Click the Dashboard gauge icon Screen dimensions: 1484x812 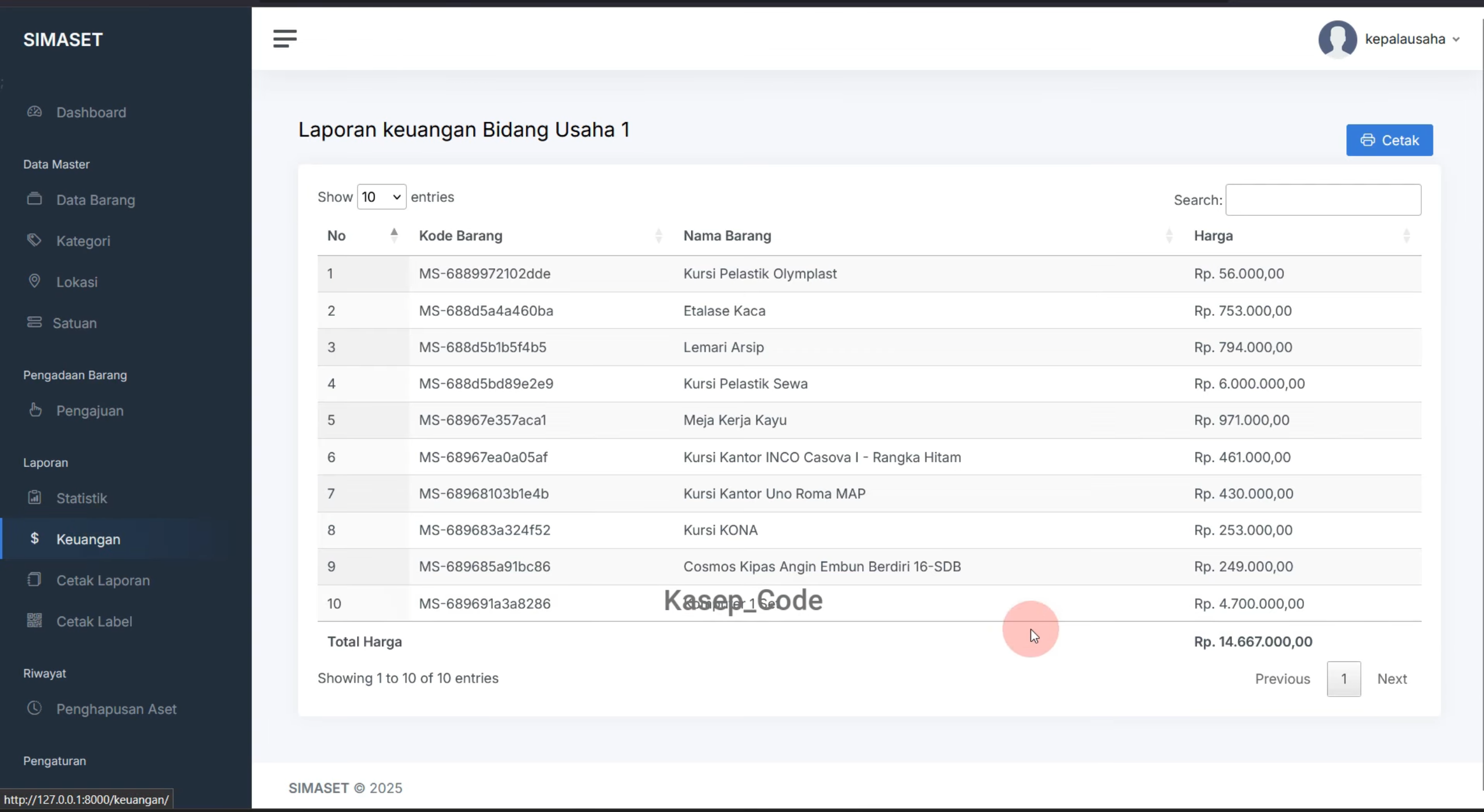34,111
